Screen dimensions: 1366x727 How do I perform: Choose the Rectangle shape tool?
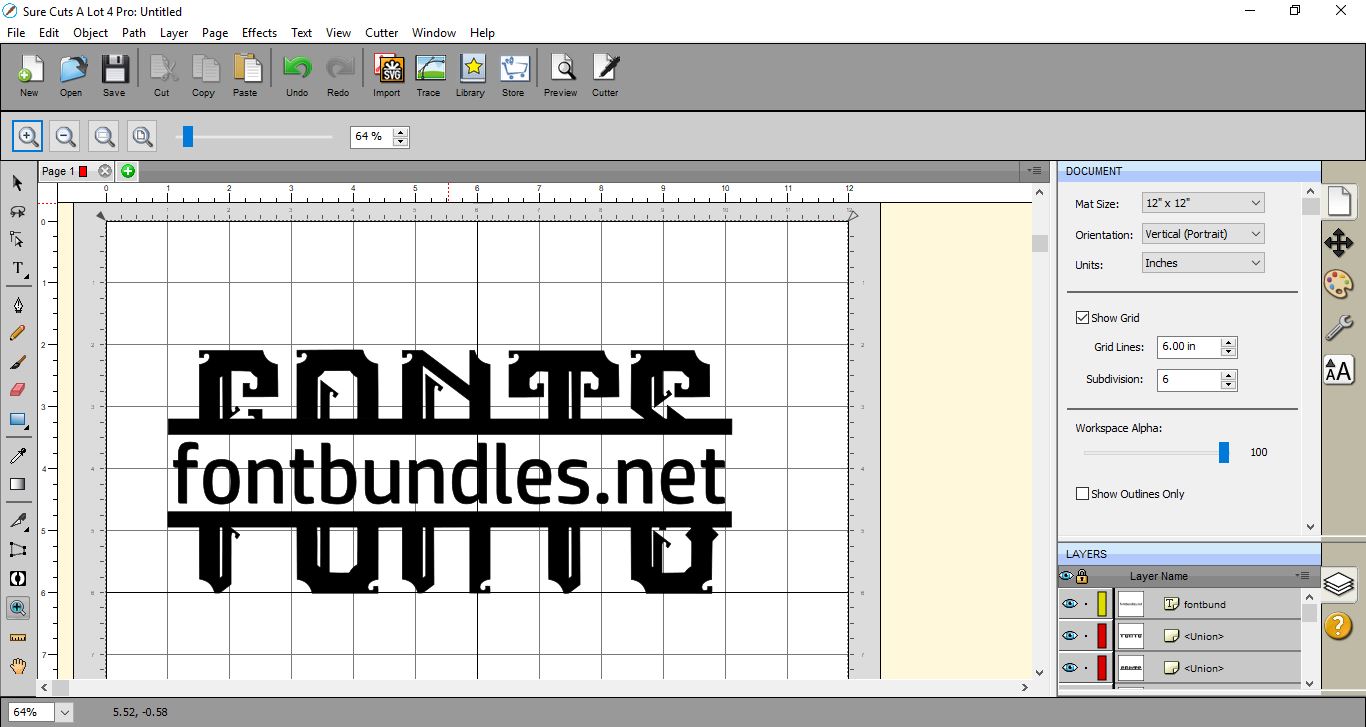17,419
